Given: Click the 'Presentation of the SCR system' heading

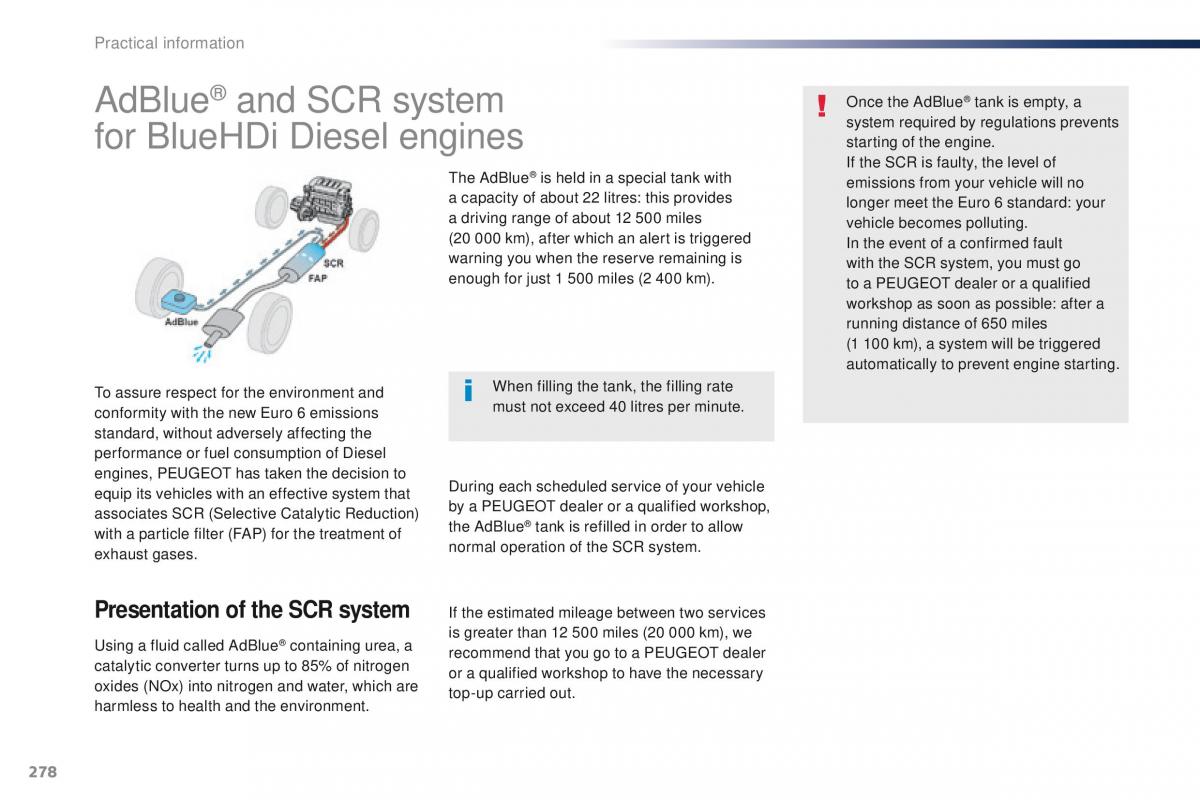Looking at the screenshot, I should 252,610.
